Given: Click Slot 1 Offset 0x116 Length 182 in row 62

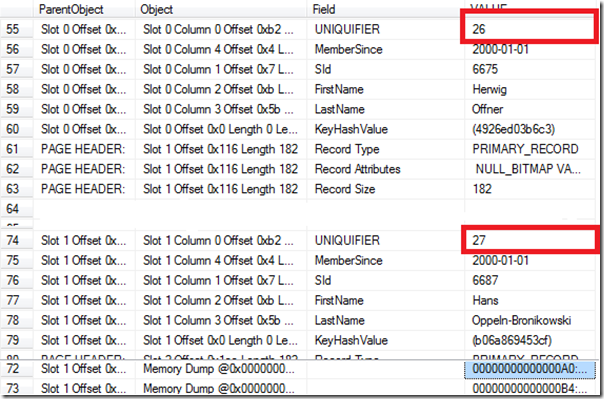Looking at the screenshot, I should pos(220,169).
